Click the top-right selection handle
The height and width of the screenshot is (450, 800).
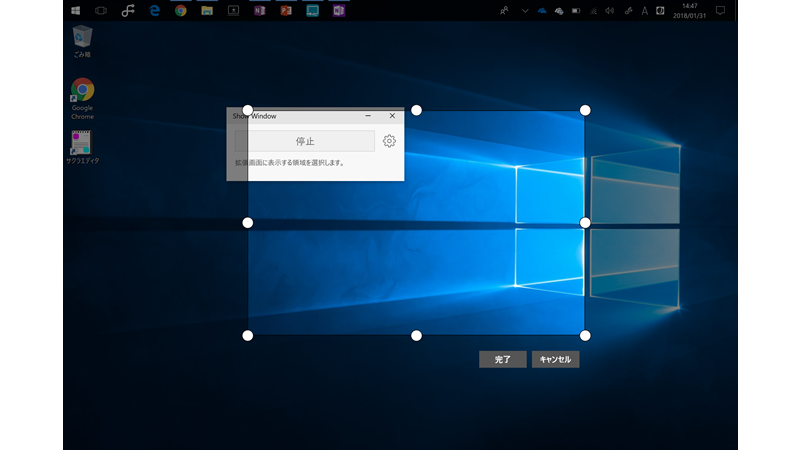[585, 110]
